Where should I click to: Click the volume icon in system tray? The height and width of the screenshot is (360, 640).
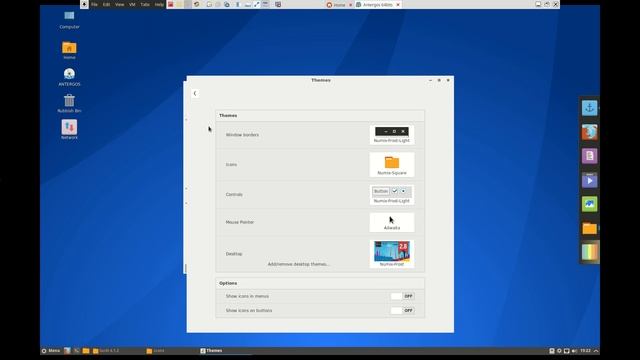574,351
